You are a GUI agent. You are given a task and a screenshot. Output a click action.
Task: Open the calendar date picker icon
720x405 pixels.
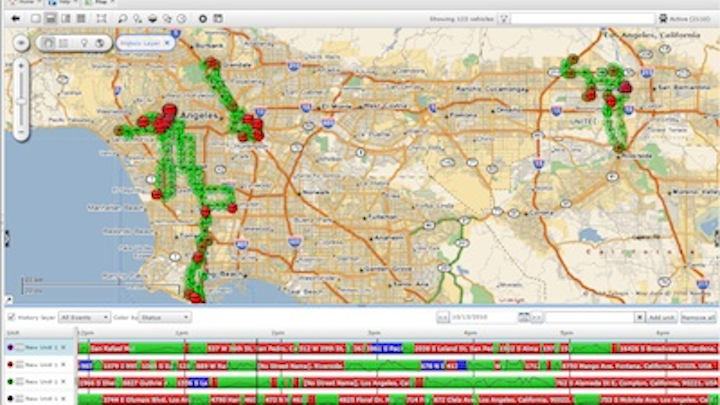pyautogui.click(x=524, y=317)
